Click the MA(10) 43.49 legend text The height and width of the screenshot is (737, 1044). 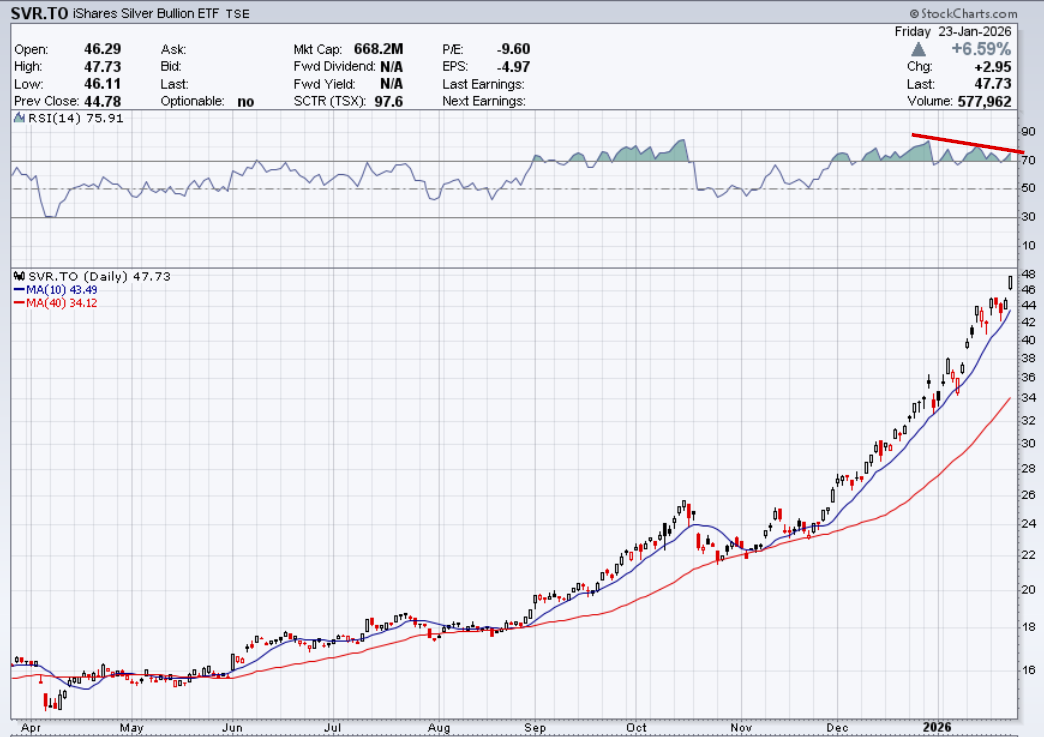[x=61, y=290]
